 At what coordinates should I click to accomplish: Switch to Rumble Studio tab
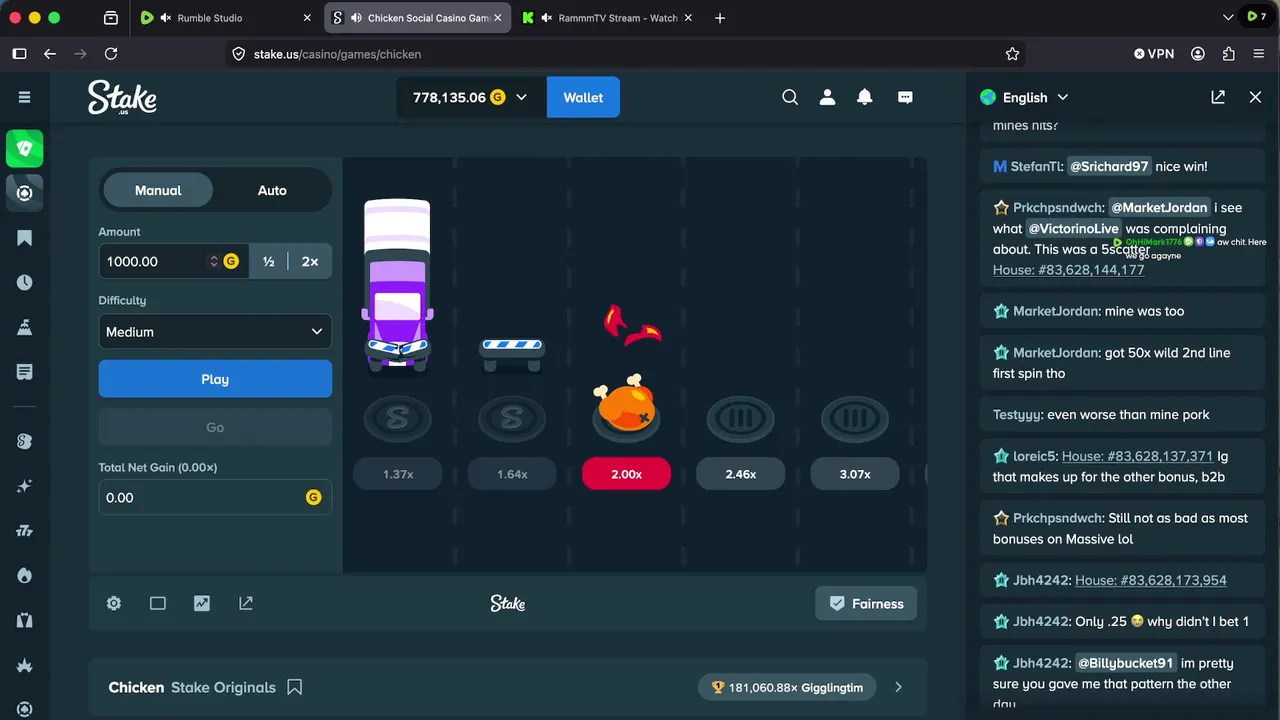pyautogui.click(x=225, y=18)
